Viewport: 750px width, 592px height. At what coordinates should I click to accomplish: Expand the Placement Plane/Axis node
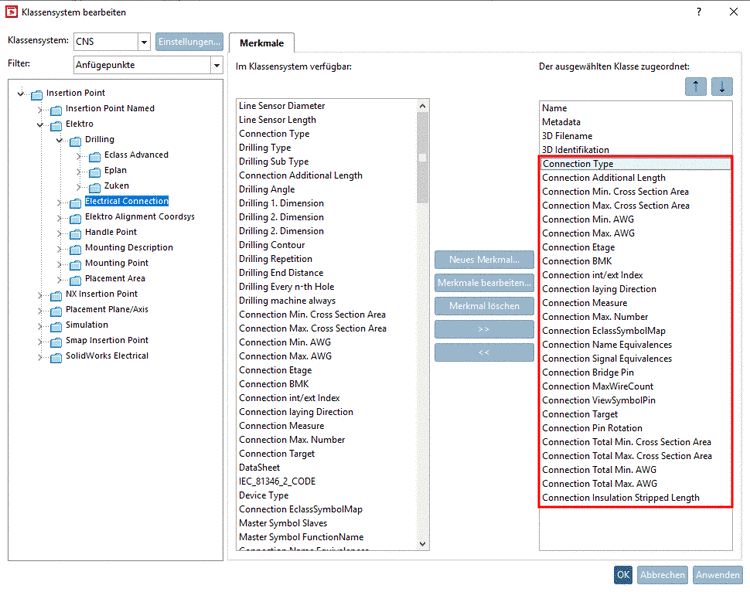(40, 311)
